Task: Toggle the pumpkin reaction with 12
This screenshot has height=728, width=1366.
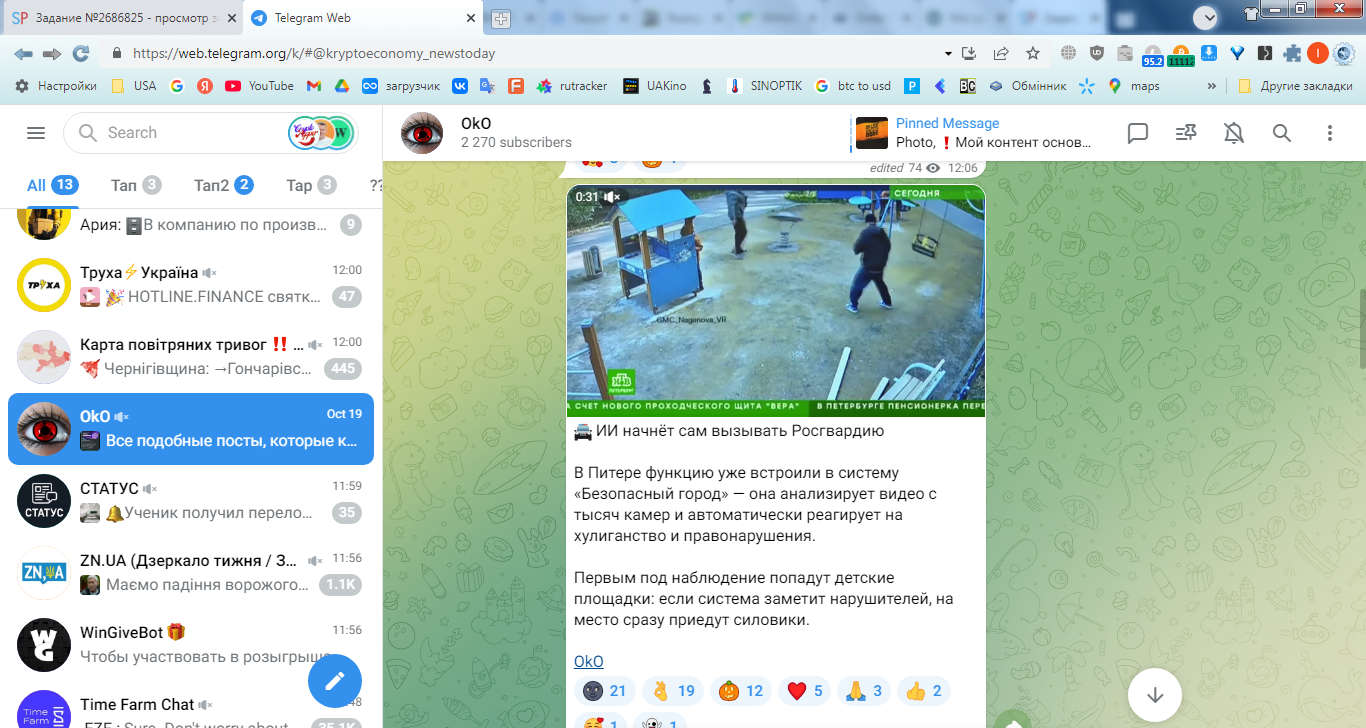Action: 741,690
